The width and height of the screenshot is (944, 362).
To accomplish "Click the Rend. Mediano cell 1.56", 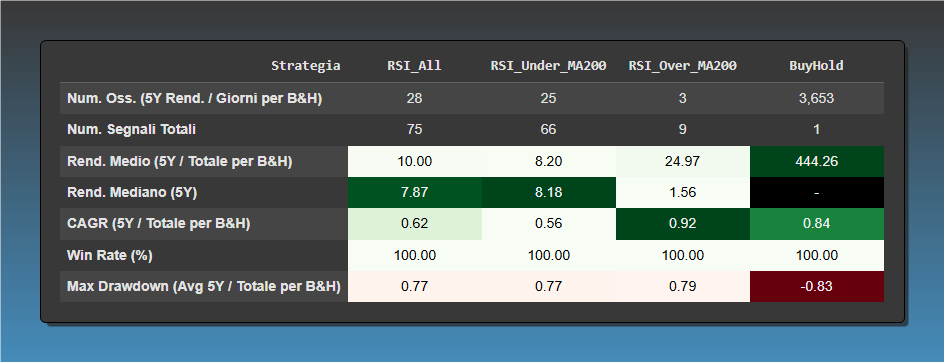I will [x=683, y=193].
